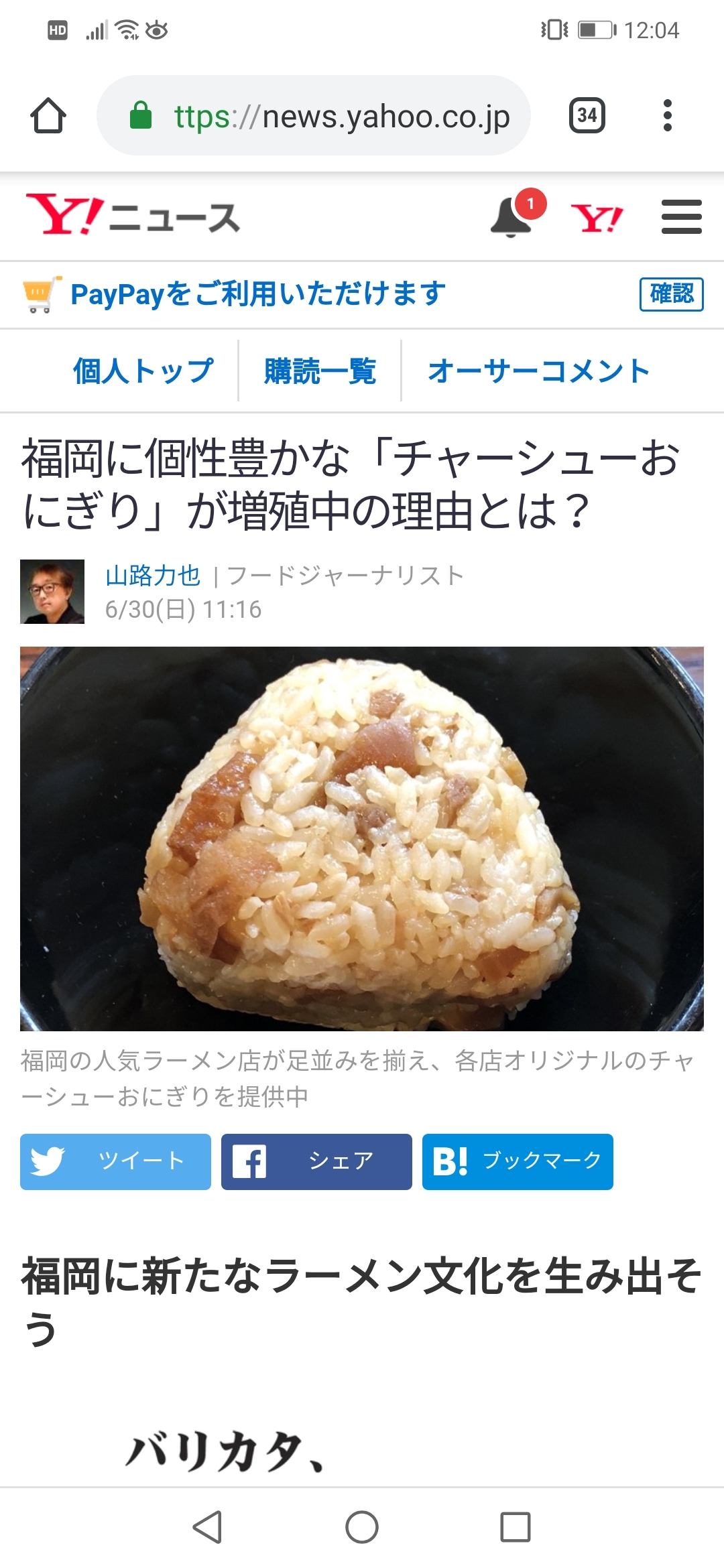Select the 個人トップ tab
The image size is (724, 1568).
(143, 371)
